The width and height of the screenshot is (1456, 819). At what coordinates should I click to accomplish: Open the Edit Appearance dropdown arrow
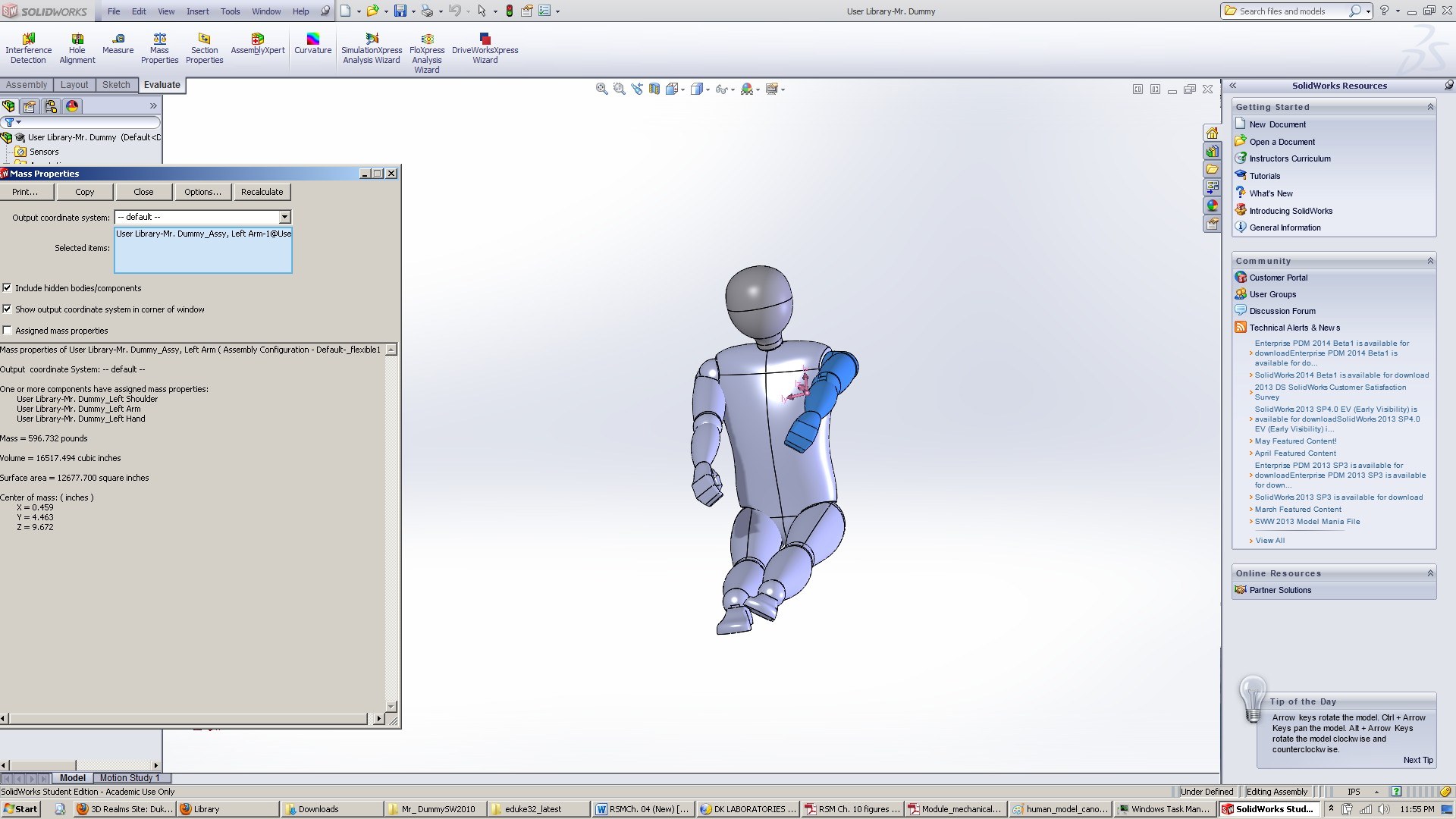758,89
